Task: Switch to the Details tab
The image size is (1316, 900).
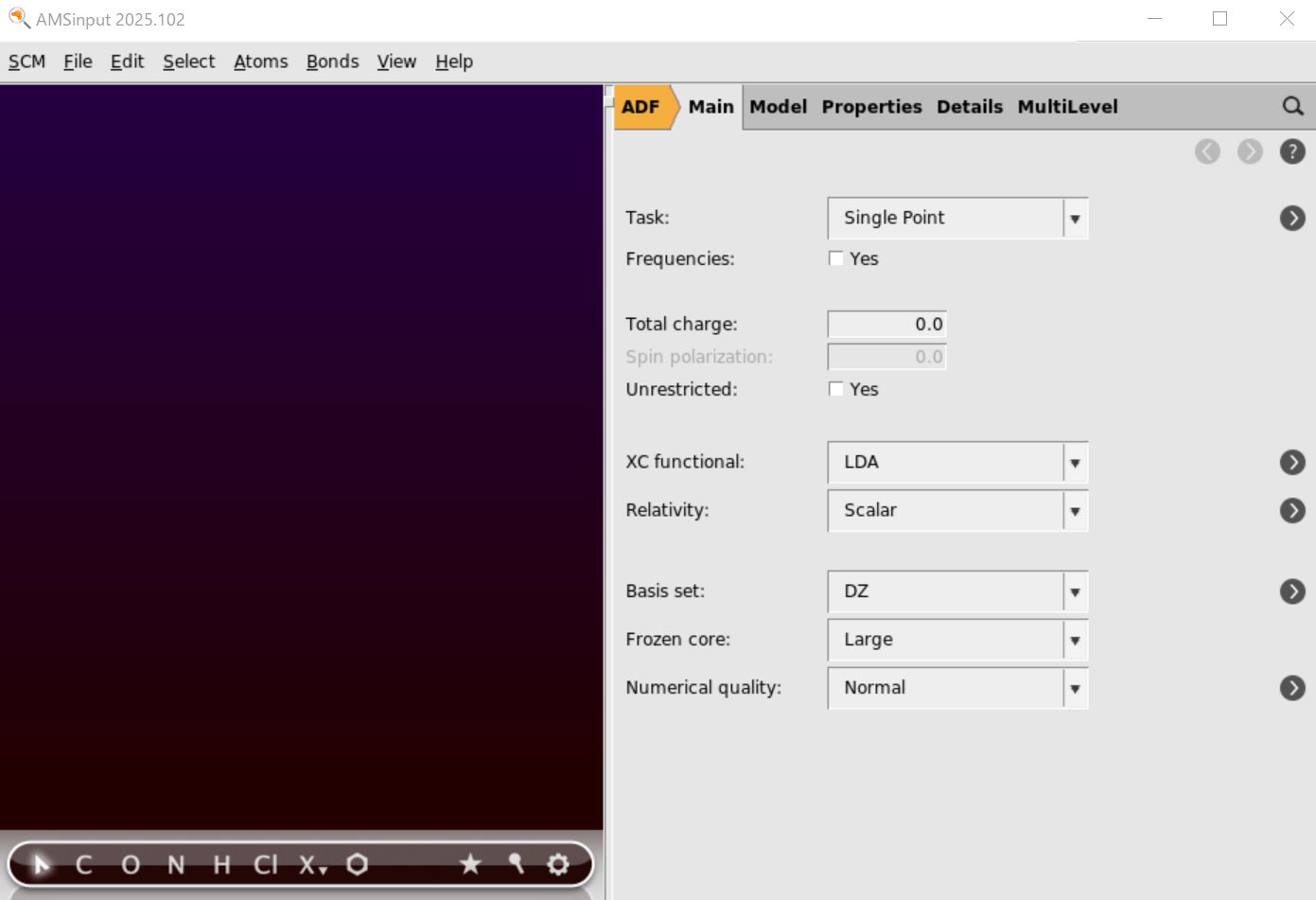Action: [x=969, y=107]
